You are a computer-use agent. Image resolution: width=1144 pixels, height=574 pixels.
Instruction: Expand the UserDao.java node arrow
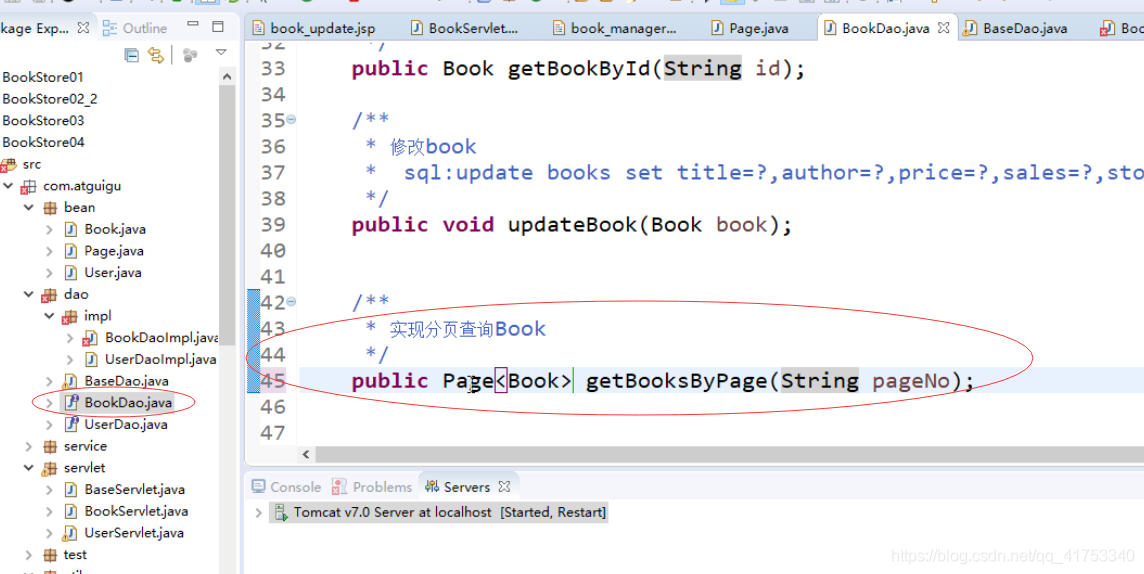pos(49,424)
